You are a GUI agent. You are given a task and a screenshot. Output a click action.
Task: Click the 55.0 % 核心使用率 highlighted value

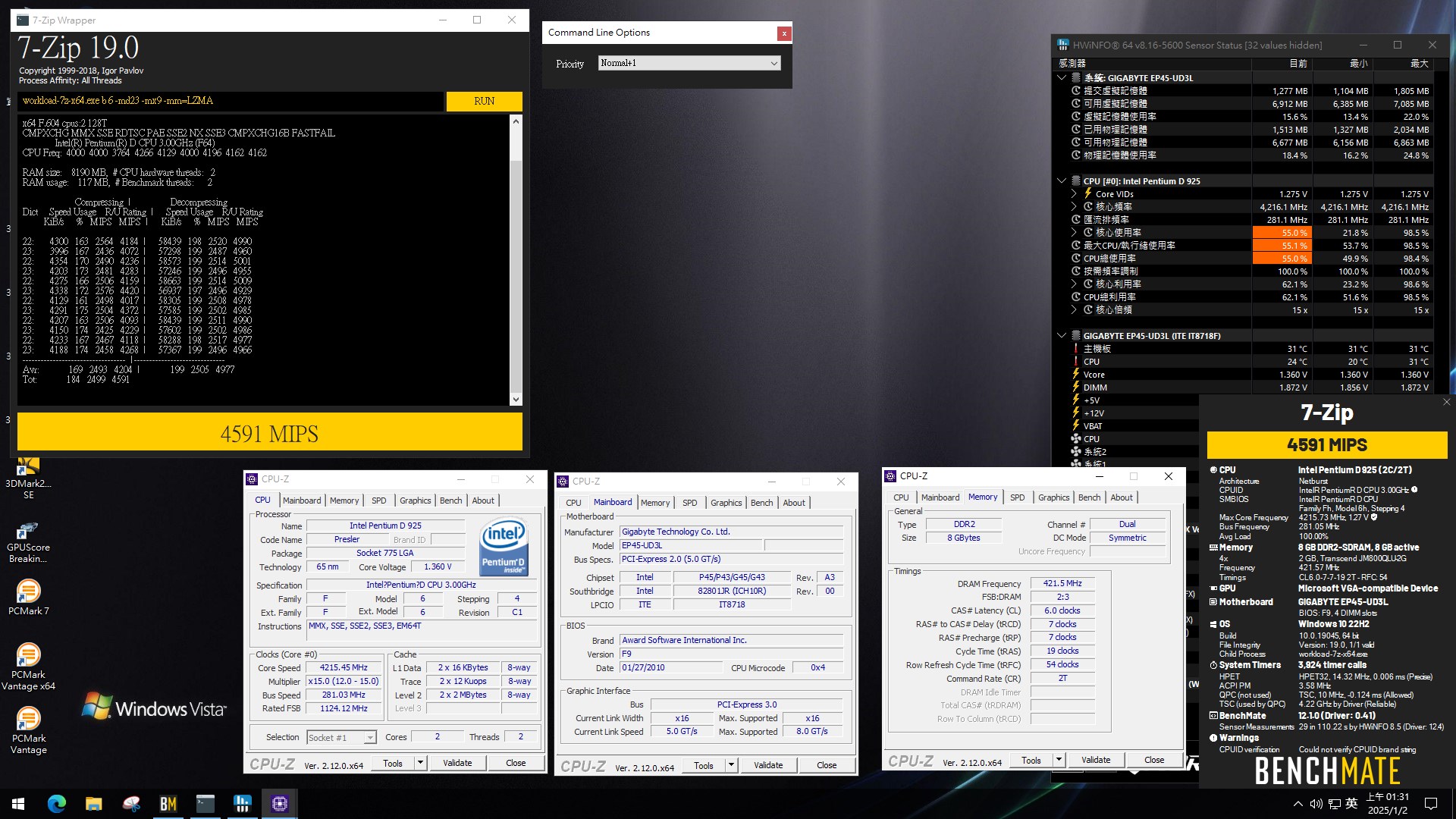[1282, 232]
